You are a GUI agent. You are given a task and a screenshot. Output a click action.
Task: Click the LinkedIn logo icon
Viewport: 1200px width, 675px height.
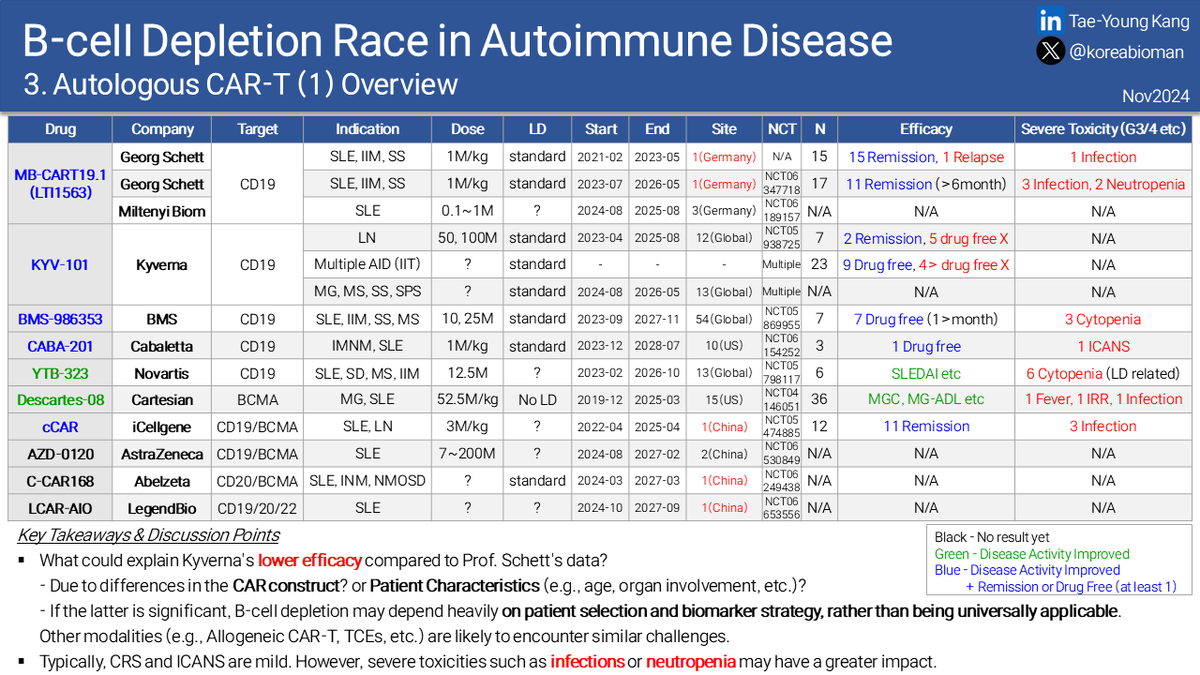pos(1050,20)
